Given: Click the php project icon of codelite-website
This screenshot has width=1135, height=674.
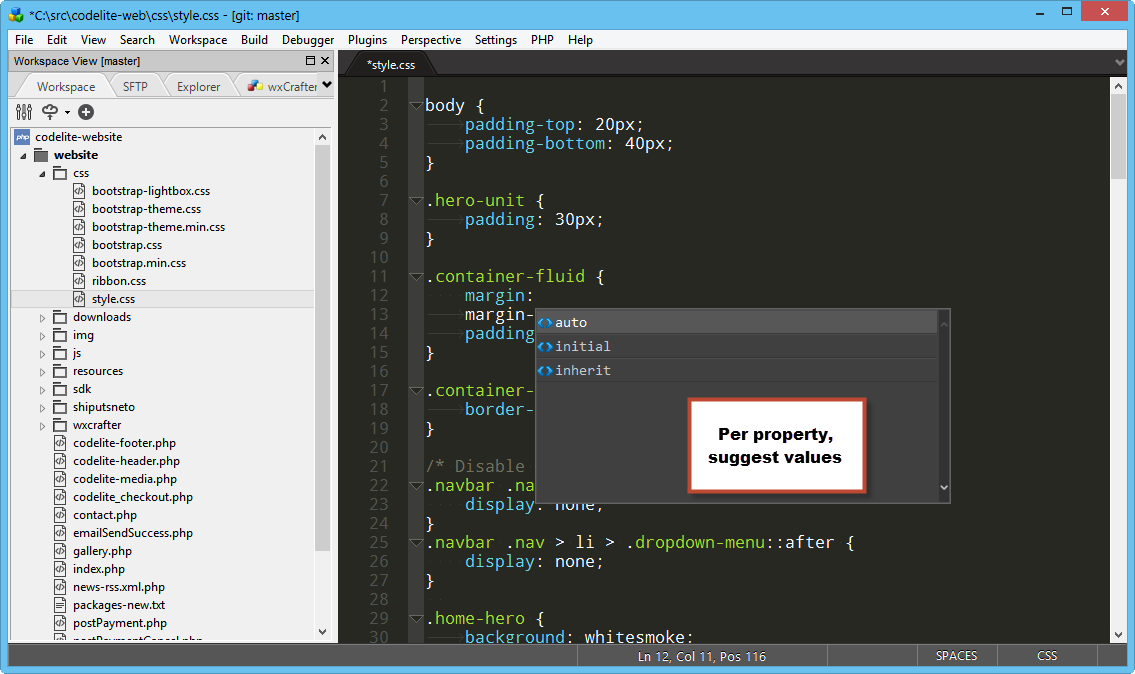Looking at the screenshot, I should 22,137.
